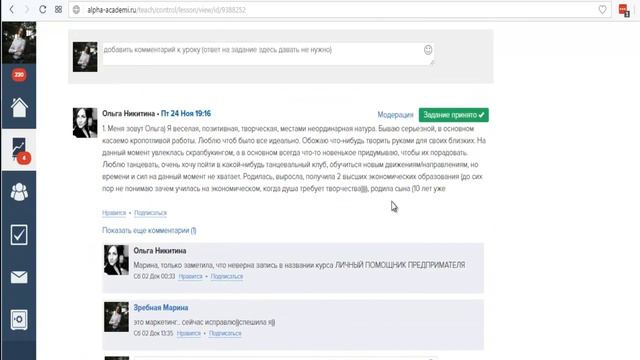Viewport: 640px width, 360px height.
Task: Open users group icon in sidebar
Action: 19,192
